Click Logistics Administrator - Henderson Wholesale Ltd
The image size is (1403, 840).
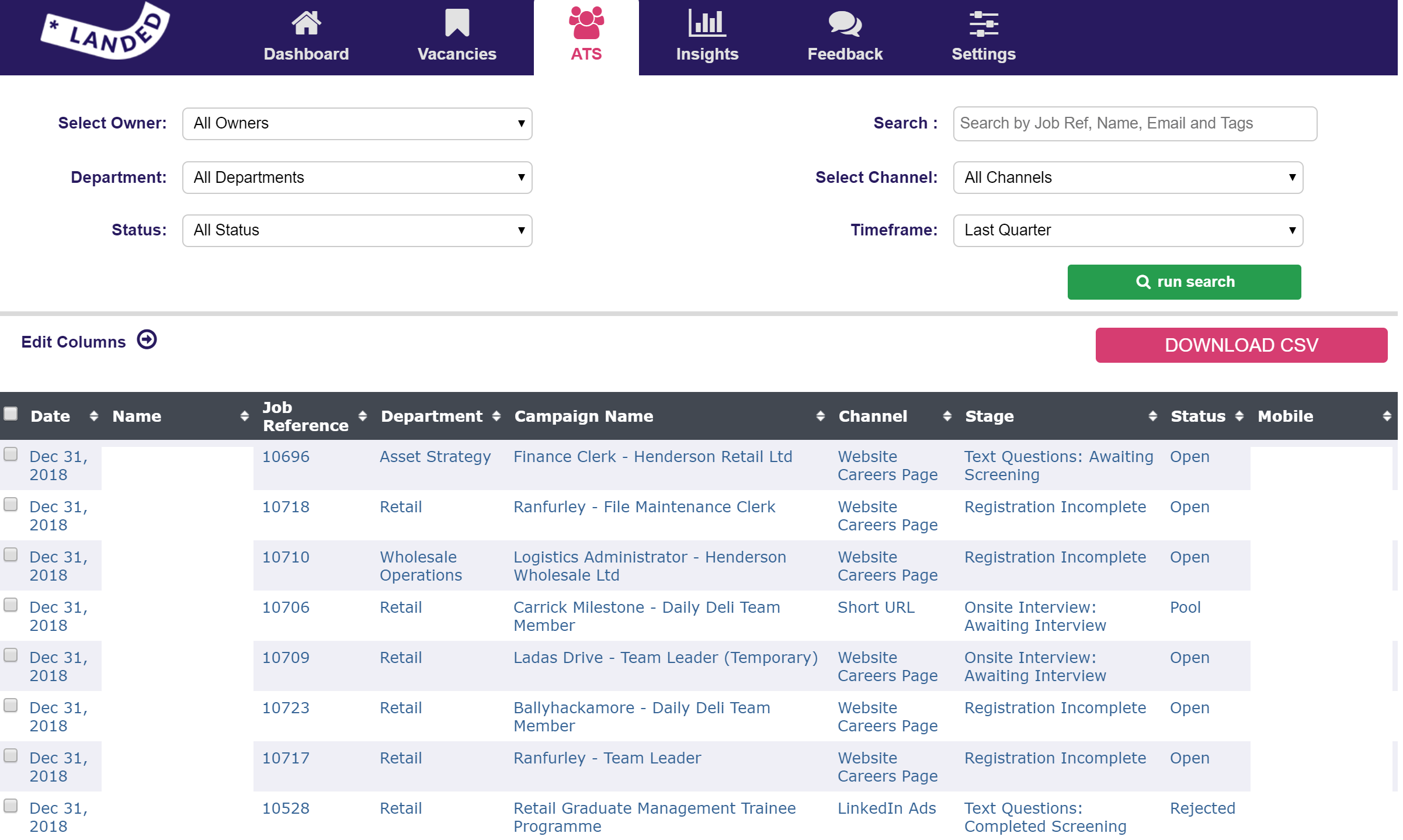pos(650,566)
